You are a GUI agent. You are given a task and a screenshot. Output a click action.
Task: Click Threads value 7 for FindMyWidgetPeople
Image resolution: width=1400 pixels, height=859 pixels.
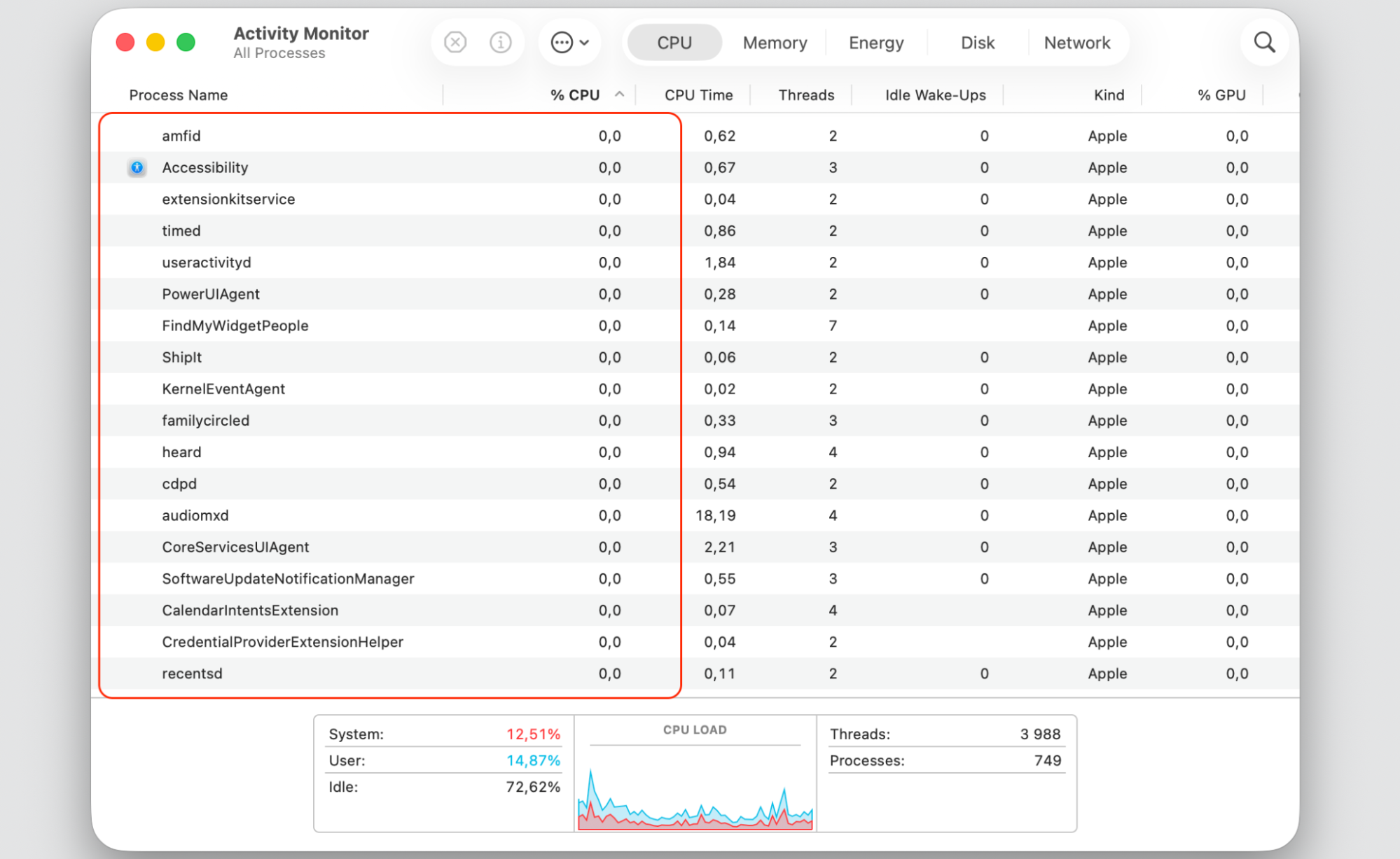pyautogui.click(x=833, y=326)
